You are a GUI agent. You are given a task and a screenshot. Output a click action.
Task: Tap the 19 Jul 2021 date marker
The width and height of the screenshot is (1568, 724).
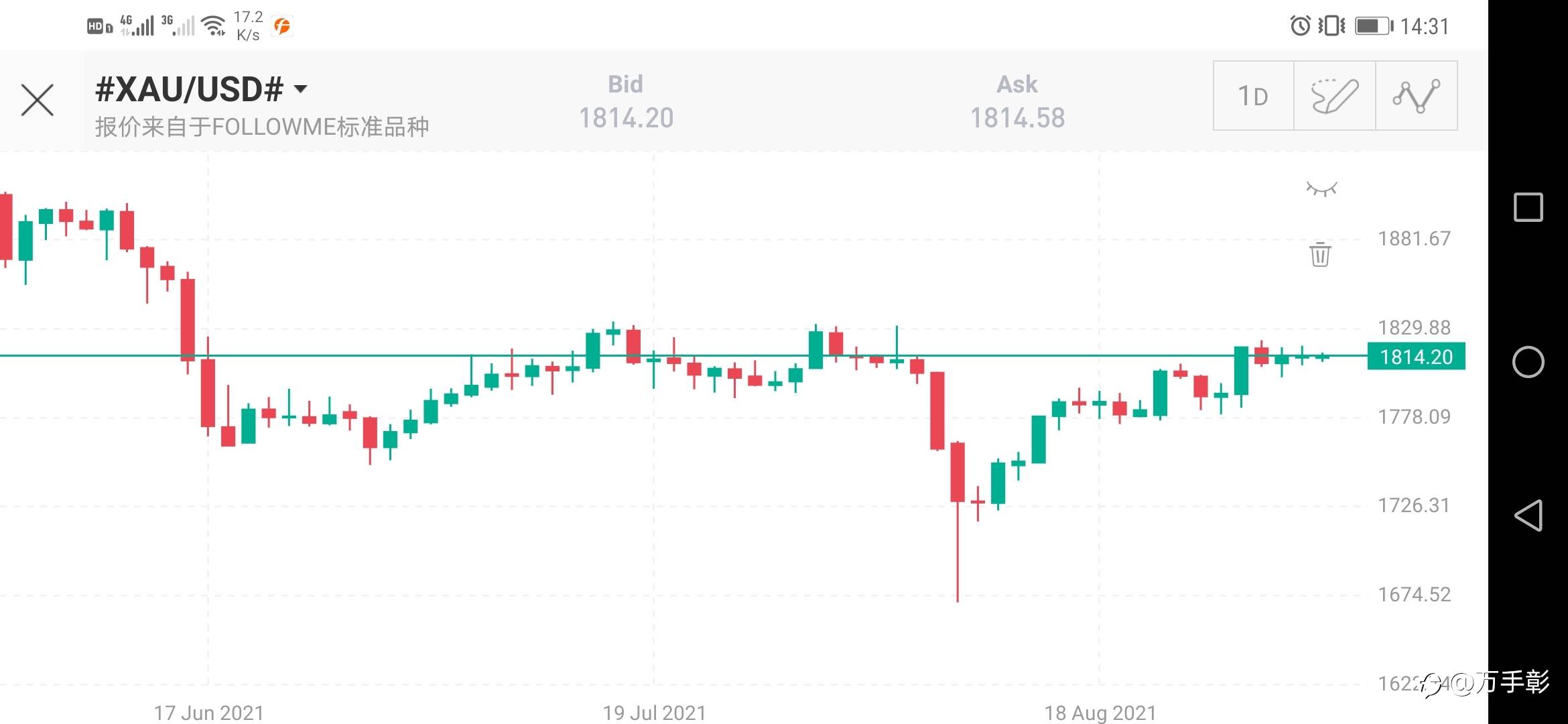point(654,712)
